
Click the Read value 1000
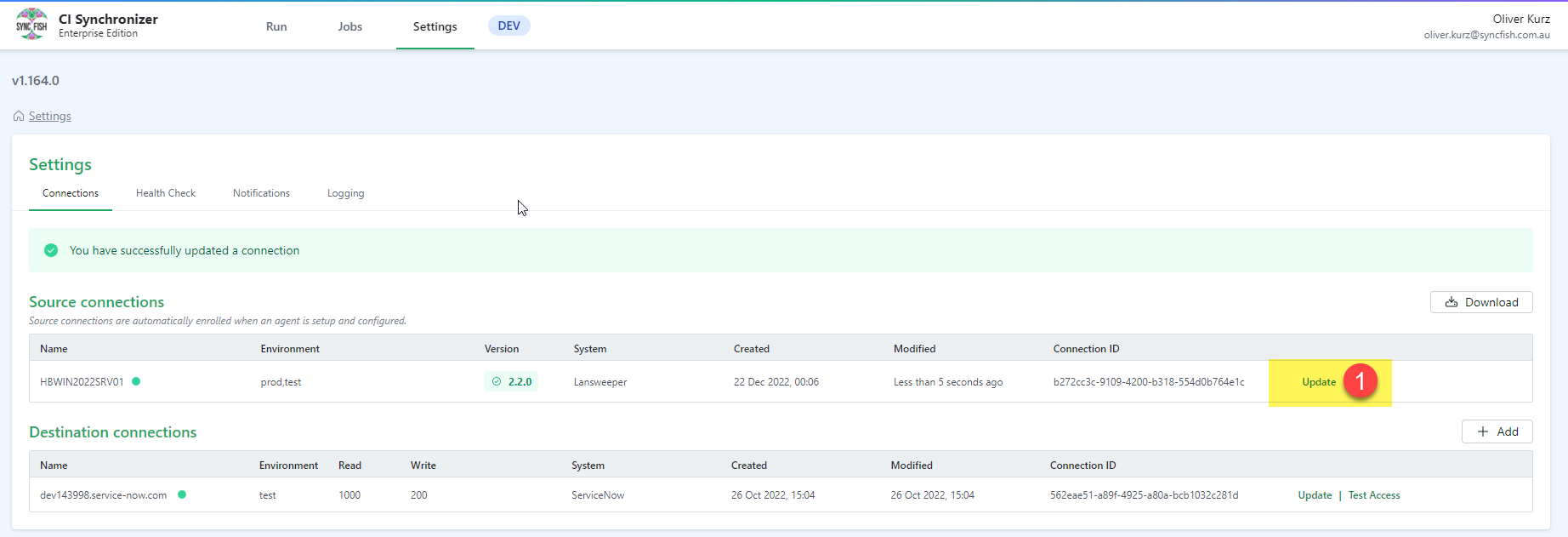pos(349,495)
